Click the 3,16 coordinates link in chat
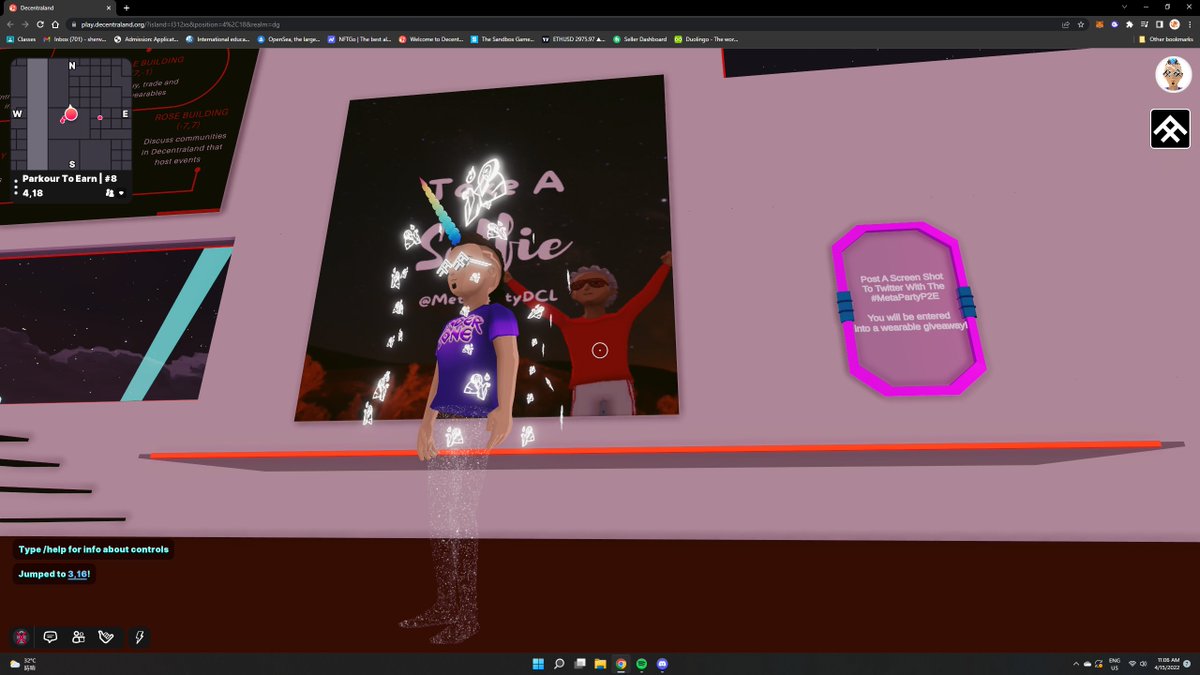Viewport: 1200px width, 675px height. point(78,574)
